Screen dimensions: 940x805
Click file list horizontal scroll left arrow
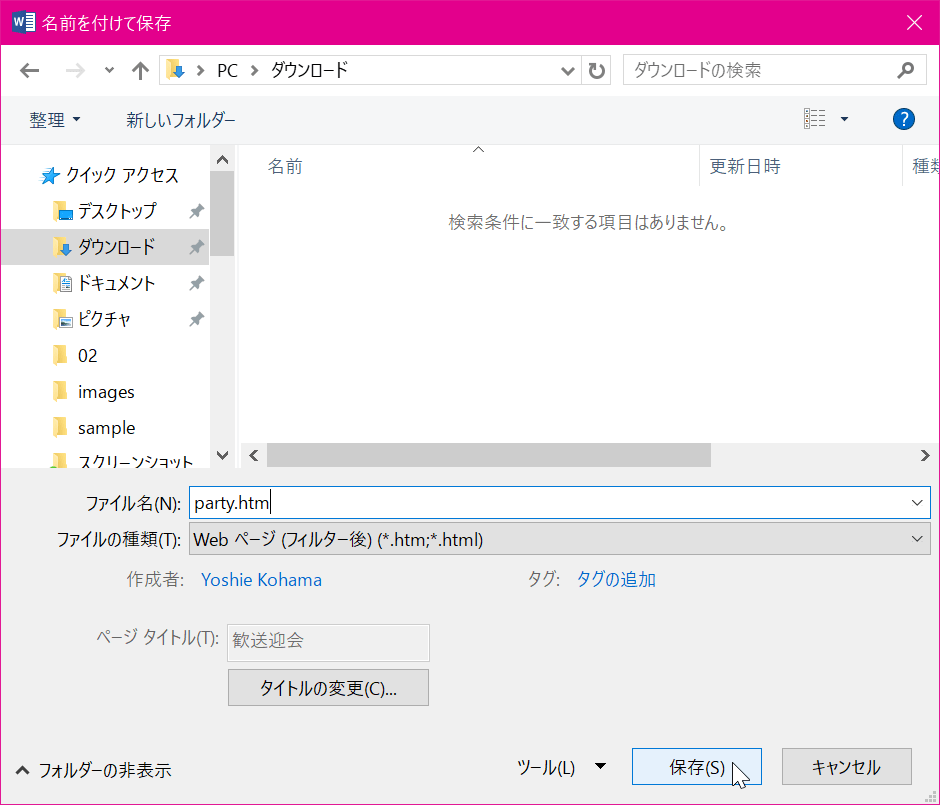[x=254, y=456]
